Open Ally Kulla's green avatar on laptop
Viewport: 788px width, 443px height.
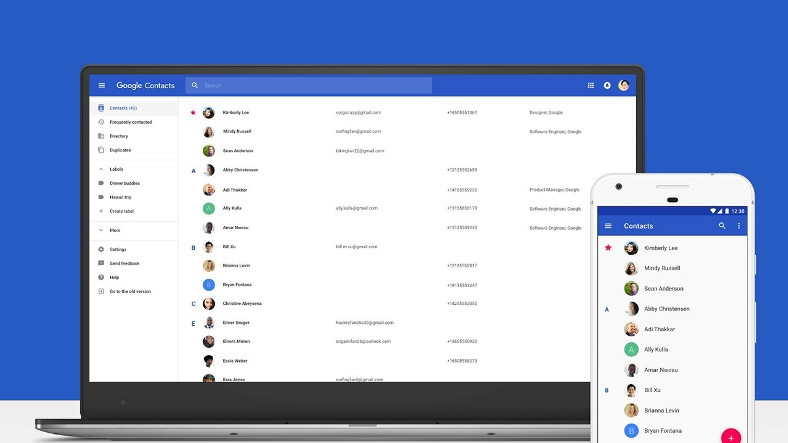(x=209, y=208)
